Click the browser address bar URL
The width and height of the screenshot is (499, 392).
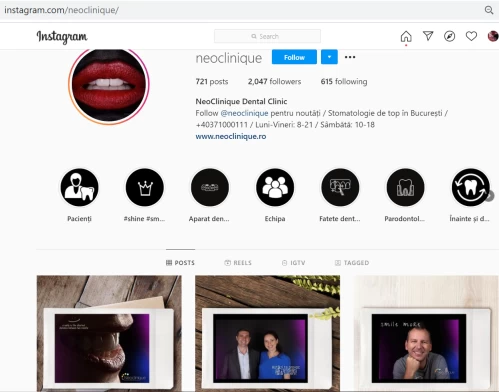coord(61,10)
